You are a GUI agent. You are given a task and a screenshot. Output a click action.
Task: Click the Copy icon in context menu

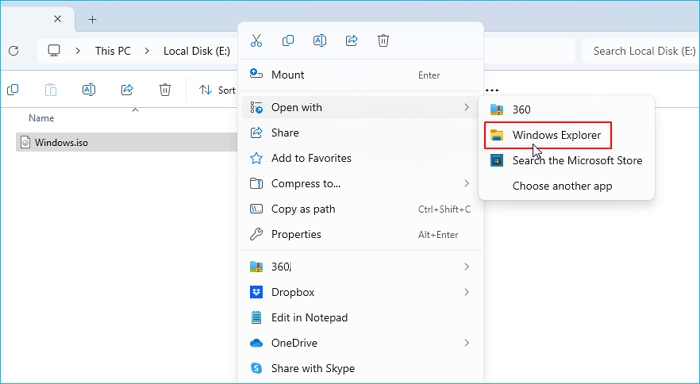288,41
